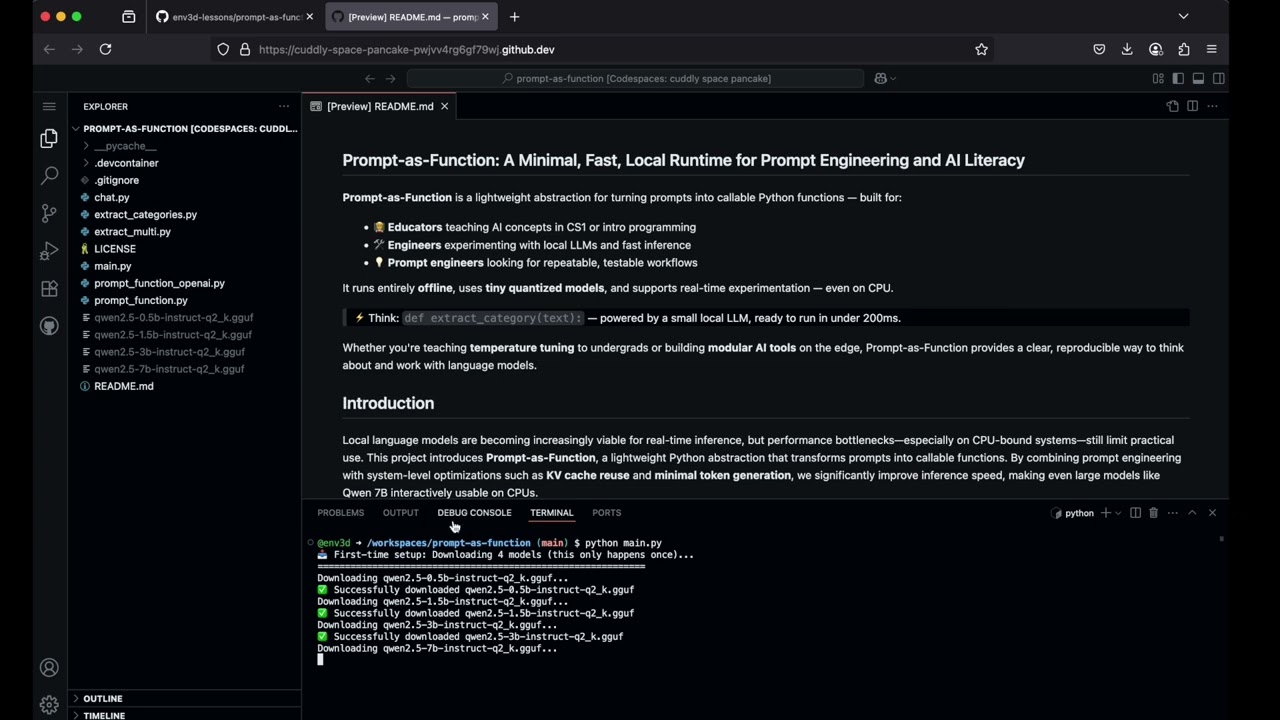
Task: Open the GitHub view in activity bar
Action: click(x=49, y=326)
